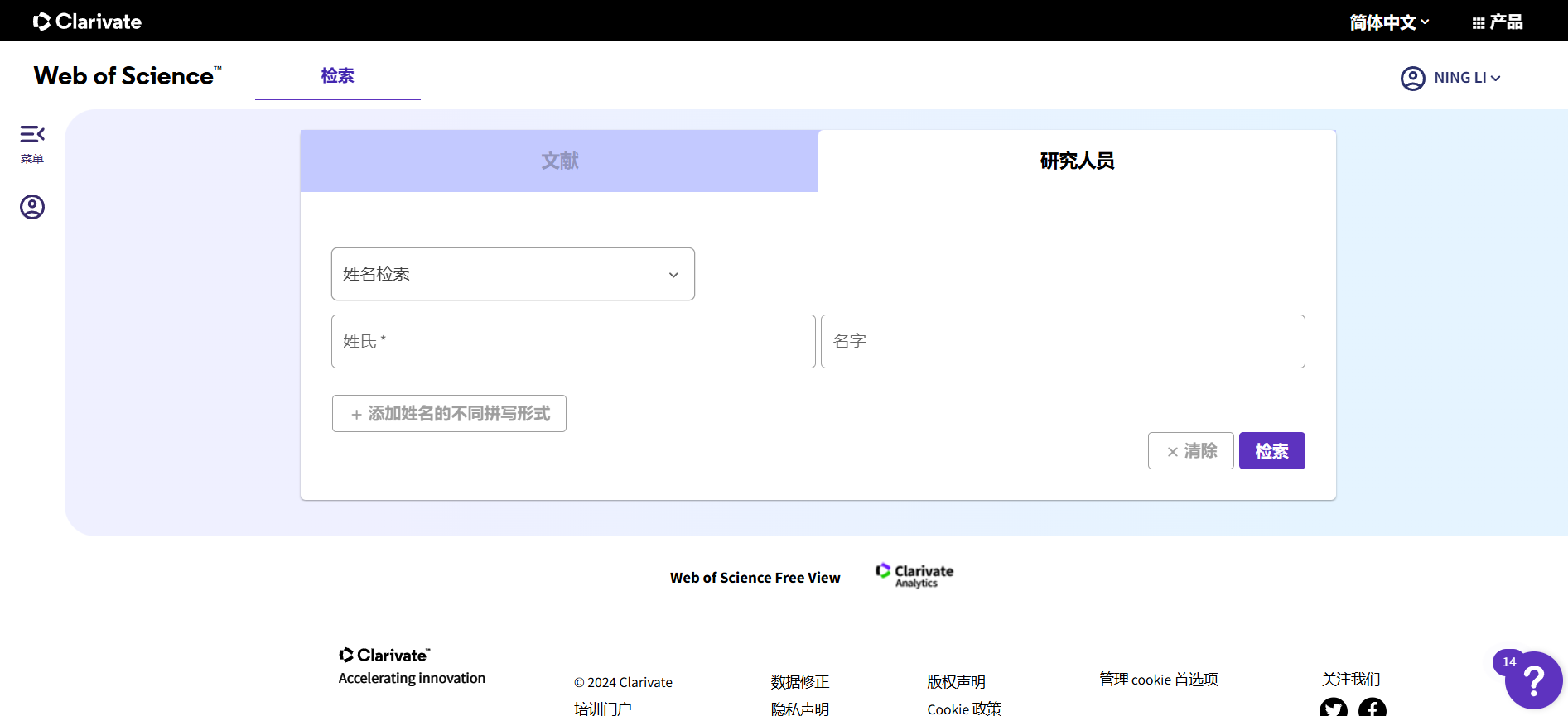This screenshot has width=1568, height=716.
Task: Focus the 姓氏 last name field
Action: [x=573, y=341]
